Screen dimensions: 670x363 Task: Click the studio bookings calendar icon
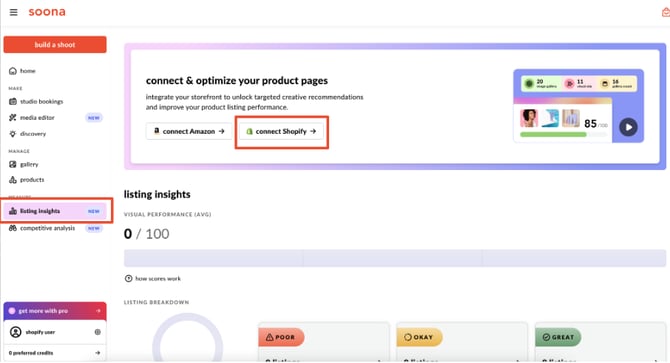[13, 102]
